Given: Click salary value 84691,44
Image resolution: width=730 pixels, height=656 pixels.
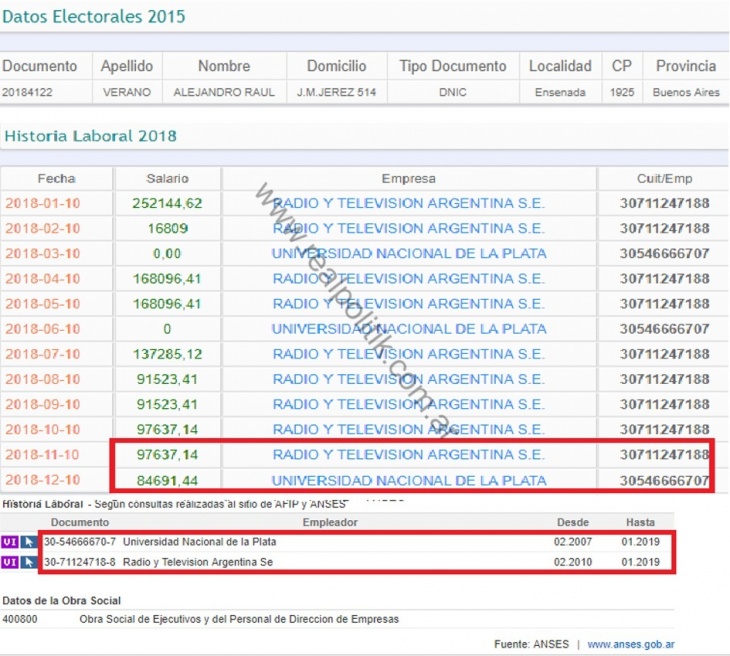Looking at the screenshot, I should (x=167, y=480).
